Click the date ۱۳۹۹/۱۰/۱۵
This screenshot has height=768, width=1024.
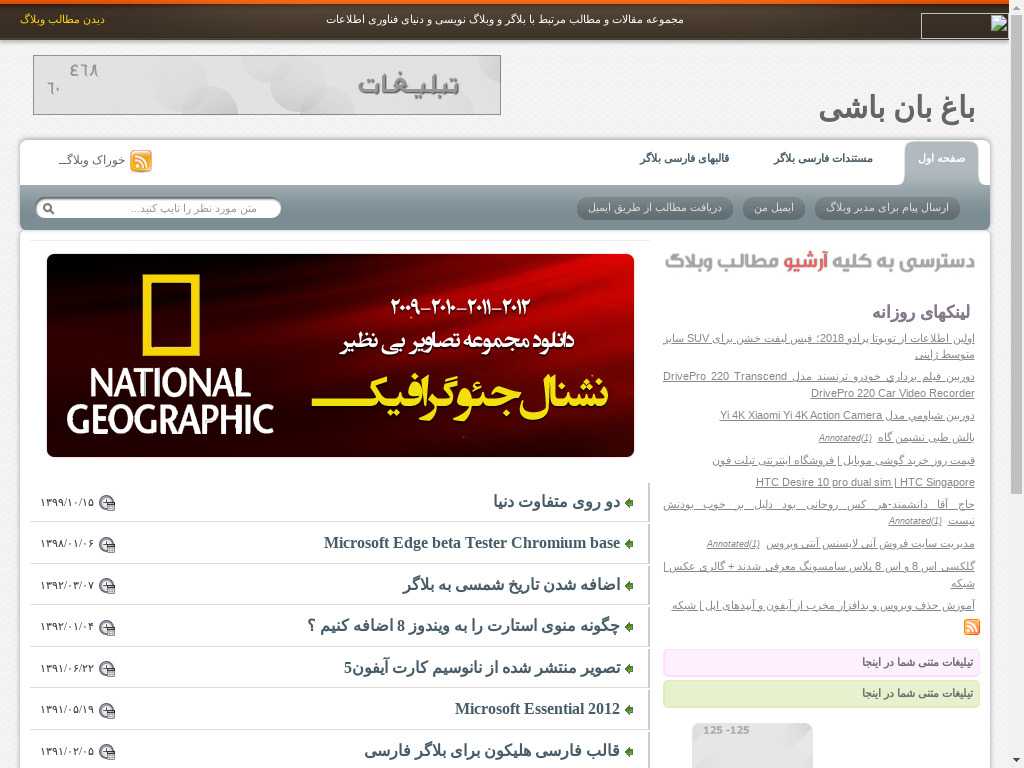pyautogui.click(x=67, y=503)
